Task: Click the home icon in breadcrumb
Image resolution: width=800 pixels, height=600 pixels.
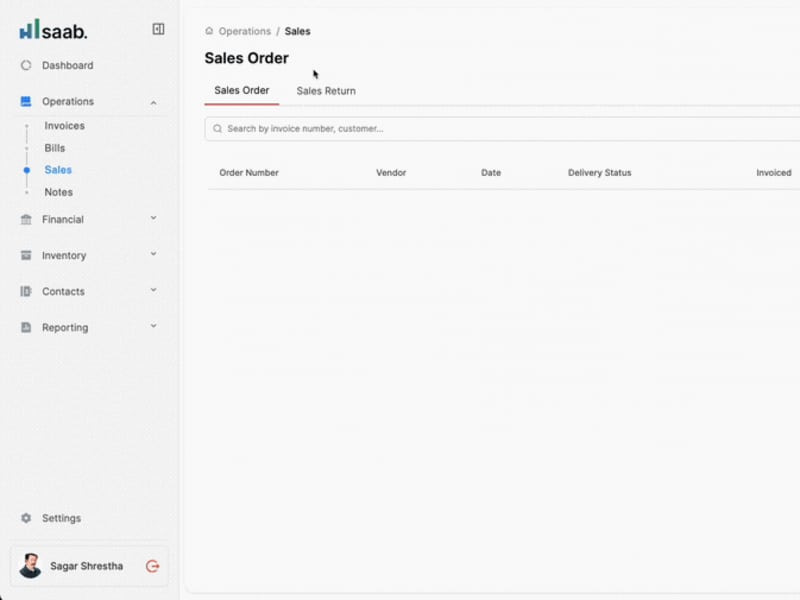Action: [209, 31]
